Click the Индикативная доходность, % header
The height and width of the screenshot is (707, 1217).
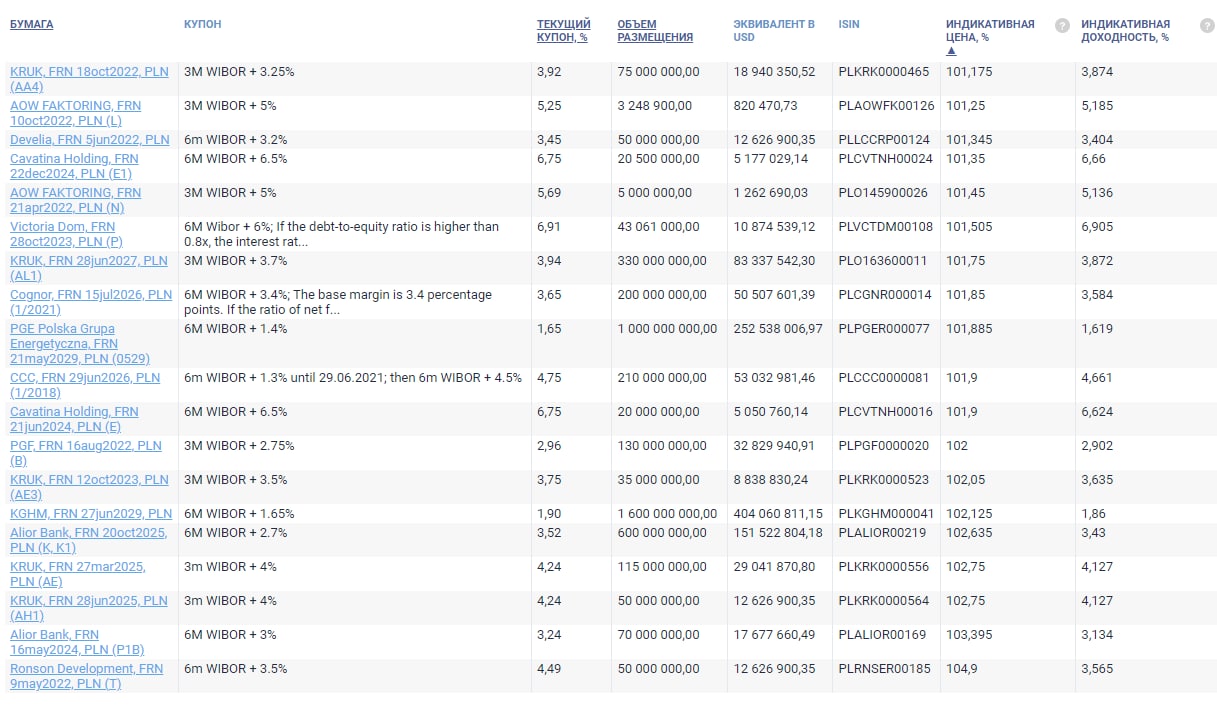coord(1125,31)
